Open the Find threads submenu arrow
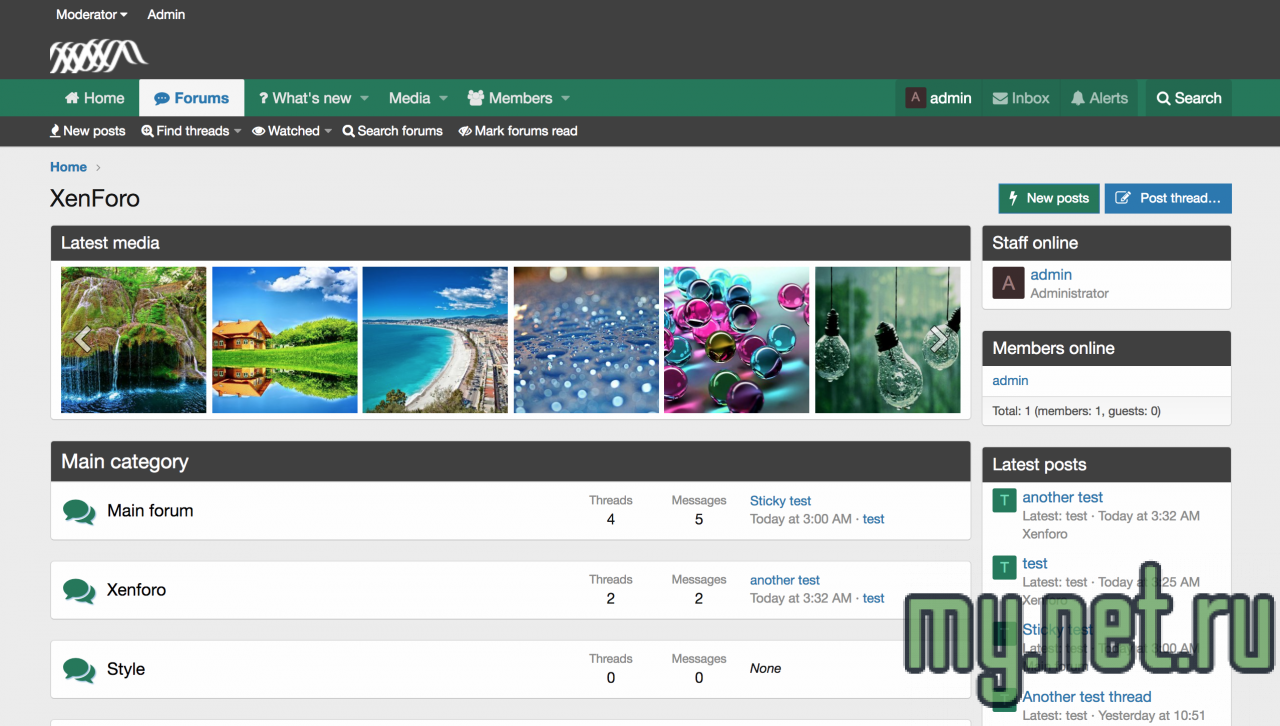Image resolution: width=1280 pixels, height=726 pixels. pos(238,131)
